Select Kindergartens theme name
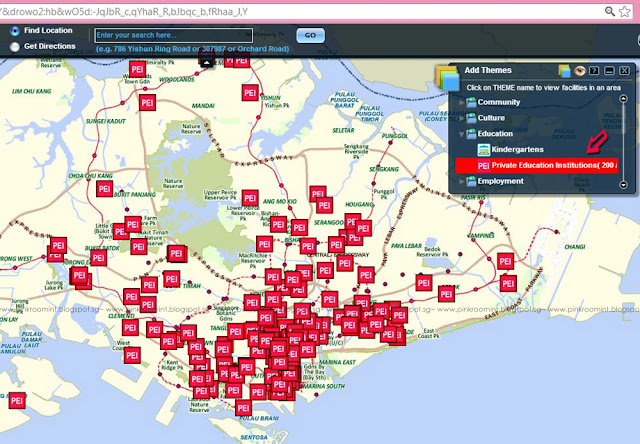The height and width of the screenshot is (444, 640). click(x=518, y=149)
